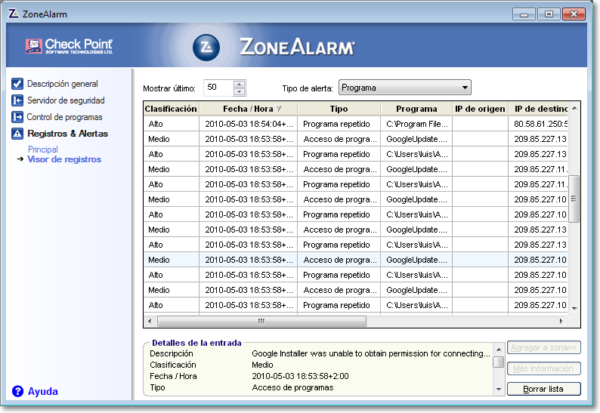Sort by the IP de origen column header

(x=480, y=109)
